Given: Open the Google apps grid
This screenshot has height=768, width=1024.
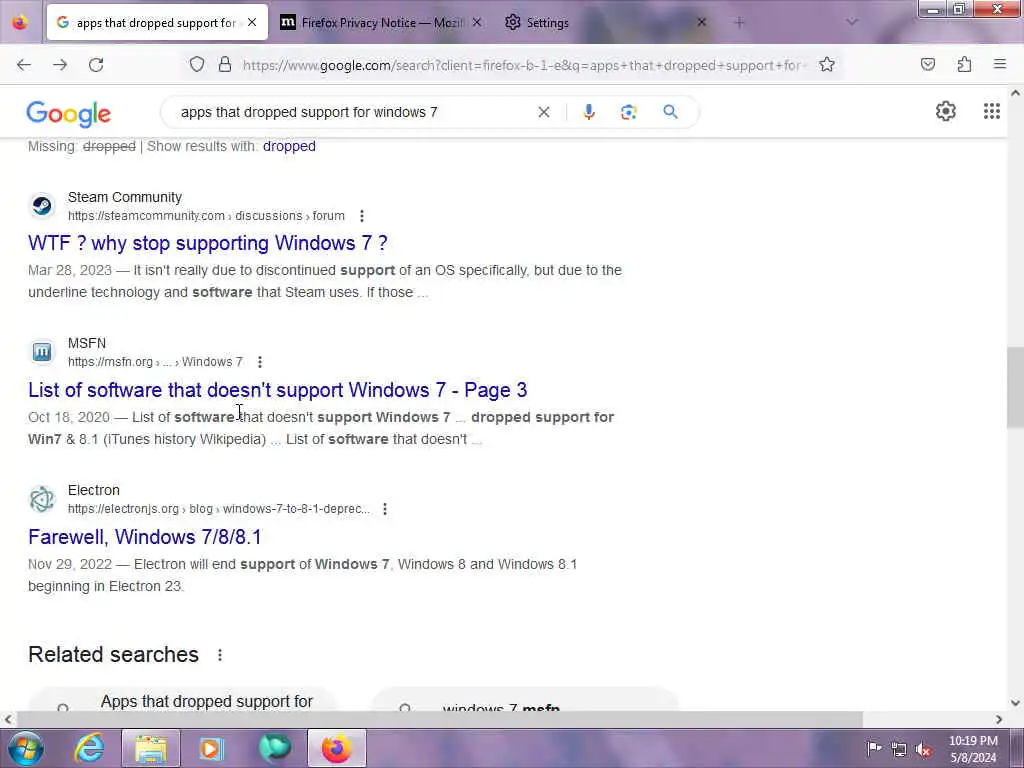Looking at the screenshot, I should pos(991,112).
